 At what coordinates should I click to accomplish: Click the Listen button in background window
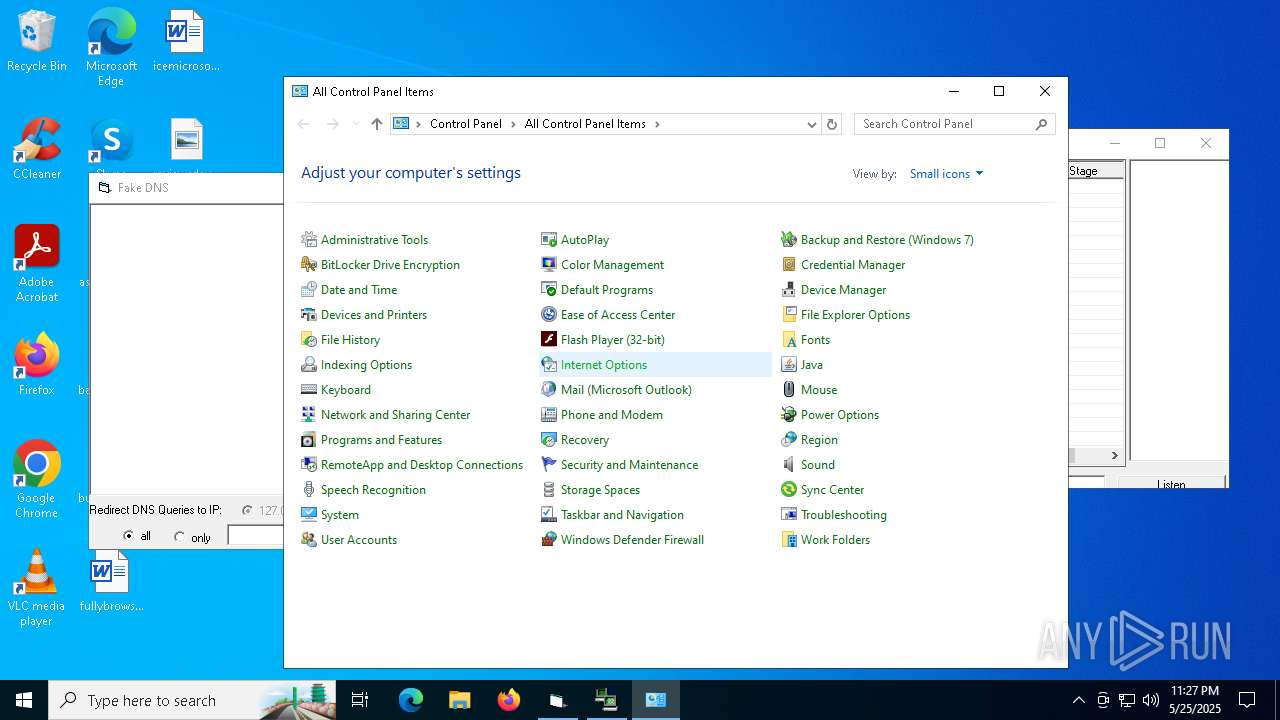click(x=1171, y=483)
